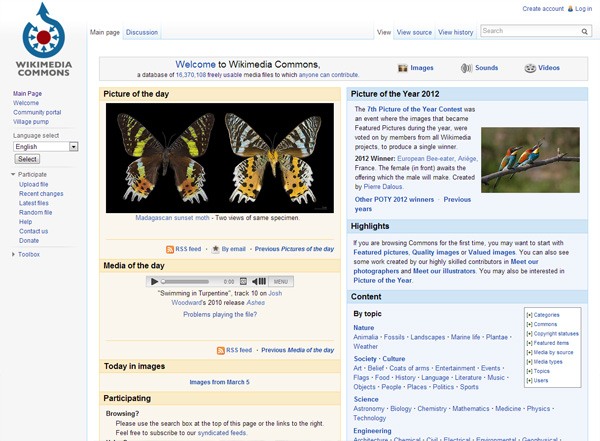Viewport: 600px width, 441px height.
Task: Click the Log in user icon
Action: (x=570, y=8)
